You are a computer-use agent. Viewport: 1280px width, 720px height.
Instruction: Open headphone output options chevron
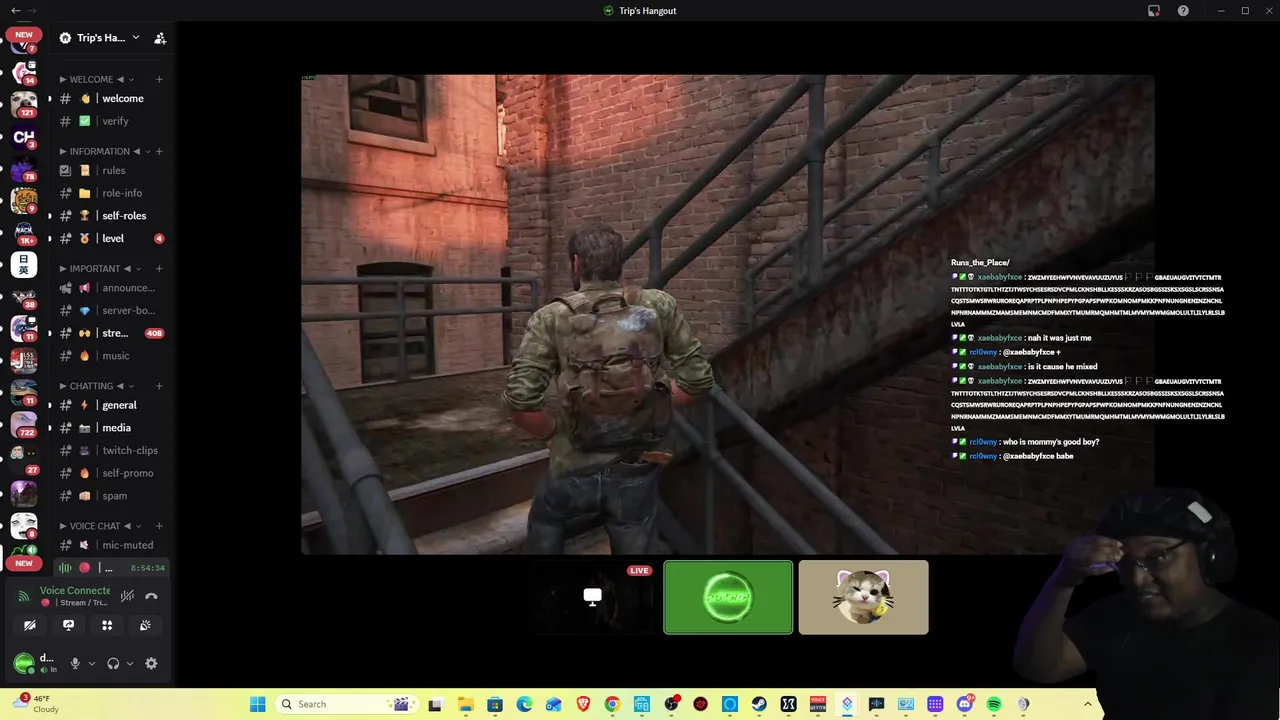(x=130, y=663)
